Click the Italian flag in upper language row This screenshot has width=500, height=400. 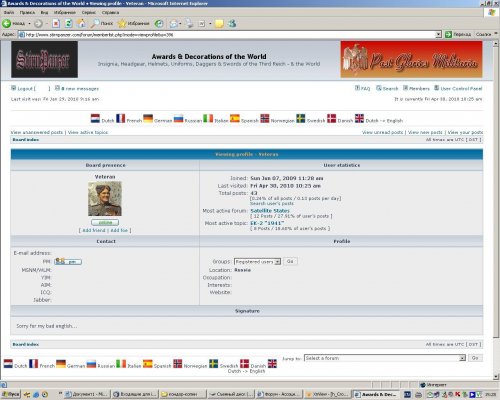tap(208, 118)
